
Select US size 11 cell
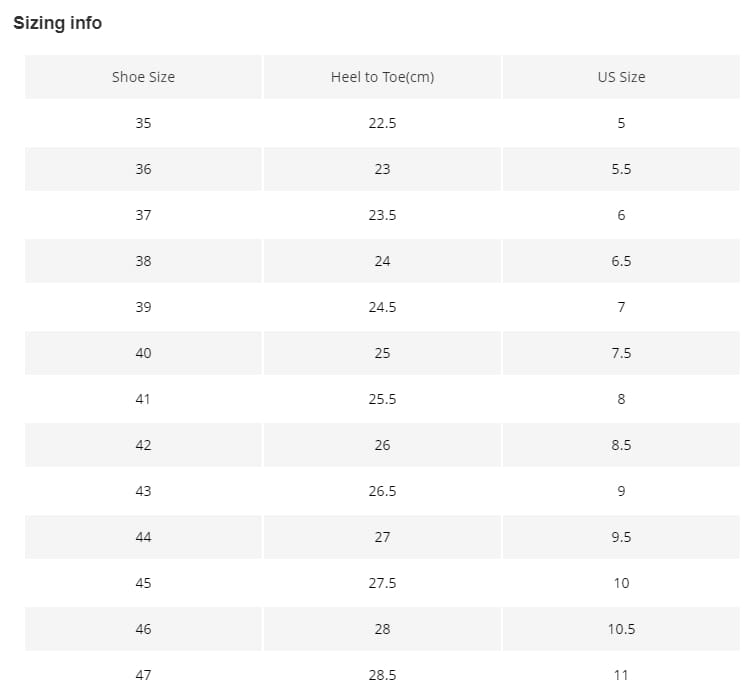click(621, 675)
